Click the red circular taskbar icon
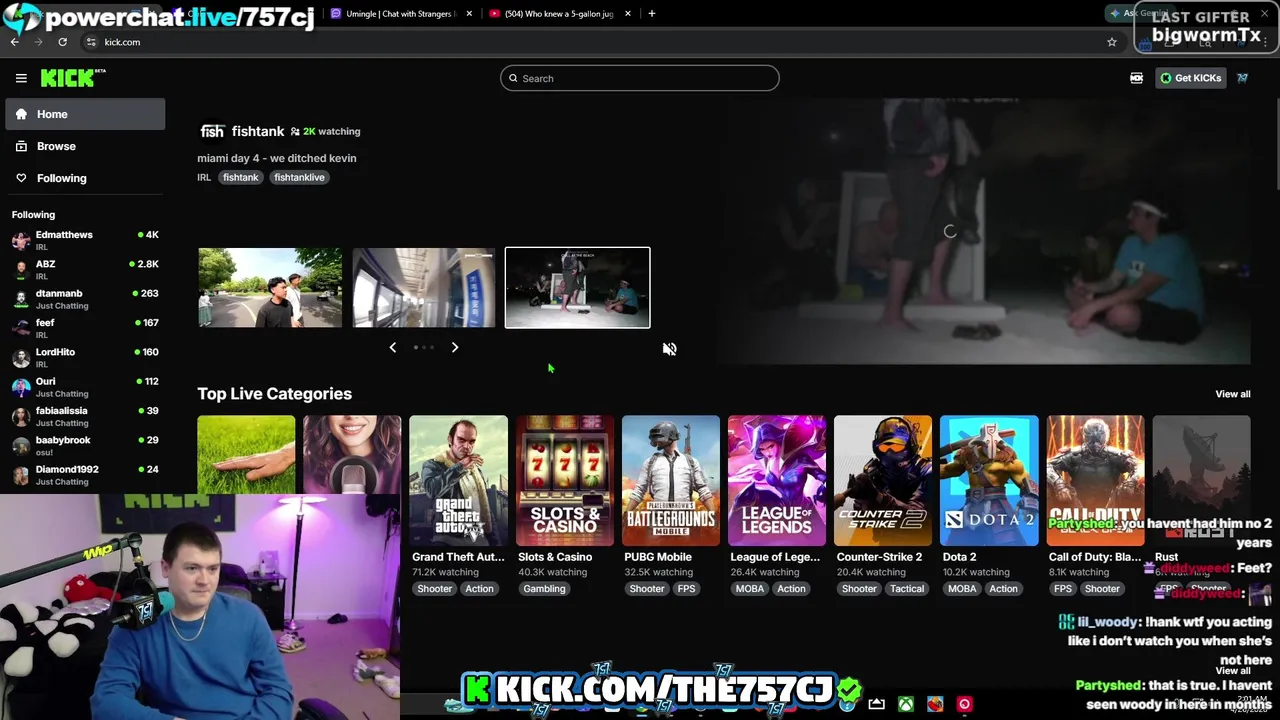 [x=964, y=704]
